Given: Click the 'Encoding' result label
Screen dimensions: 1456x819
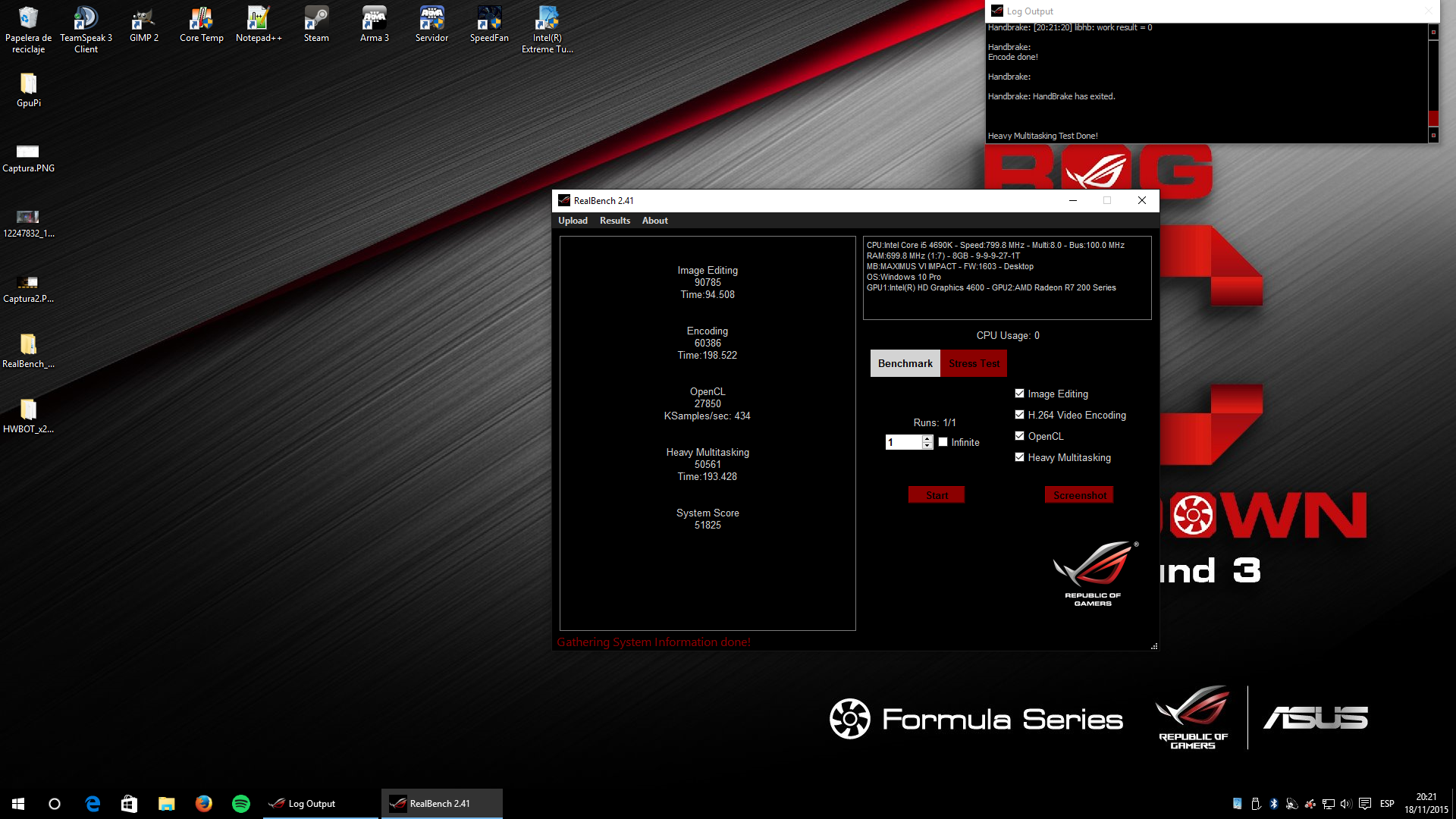Looking at the screenshot, I should coord(708,331).
